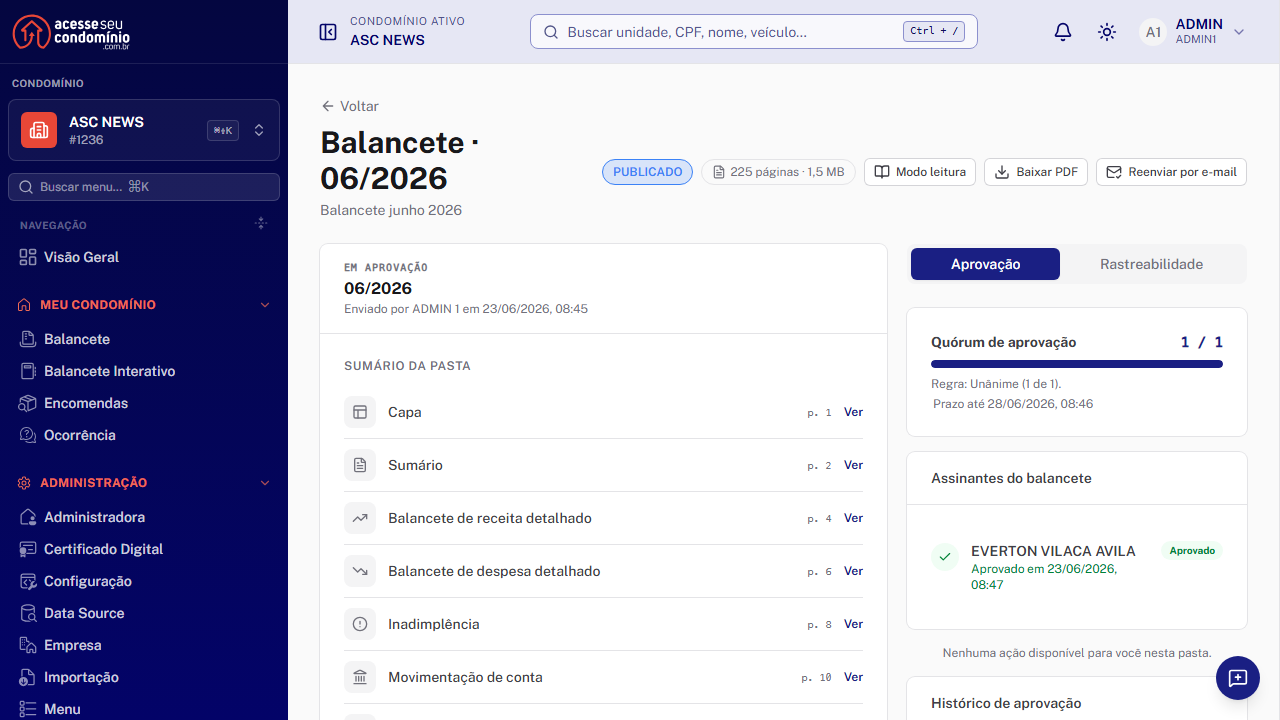This screenshot has width=1280, height=720.
Task: Click the 225 páginas file info chip
Action: (x=778, y=172)
